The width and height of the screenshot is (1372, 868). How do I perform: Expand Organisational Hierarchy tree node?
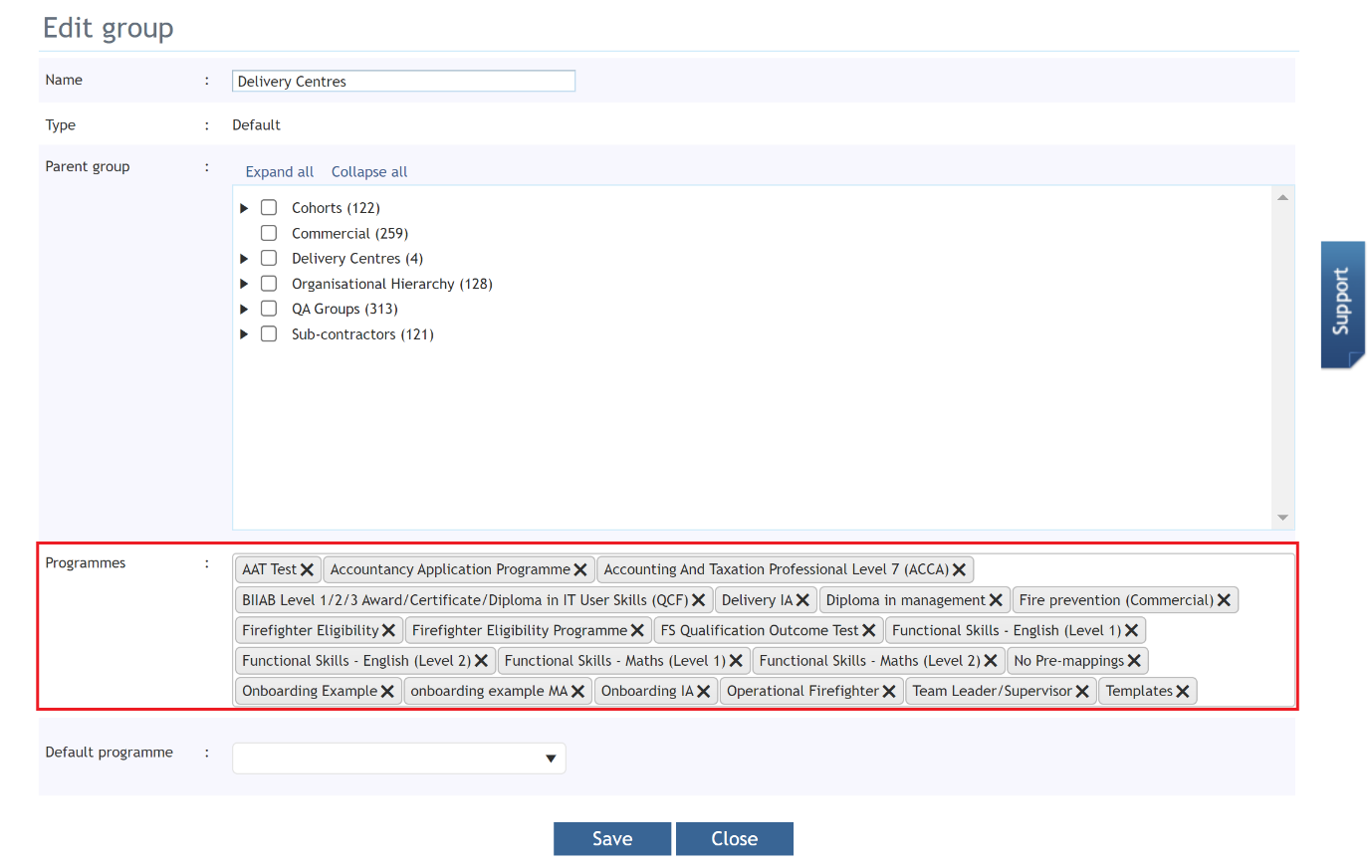(244, 284)
